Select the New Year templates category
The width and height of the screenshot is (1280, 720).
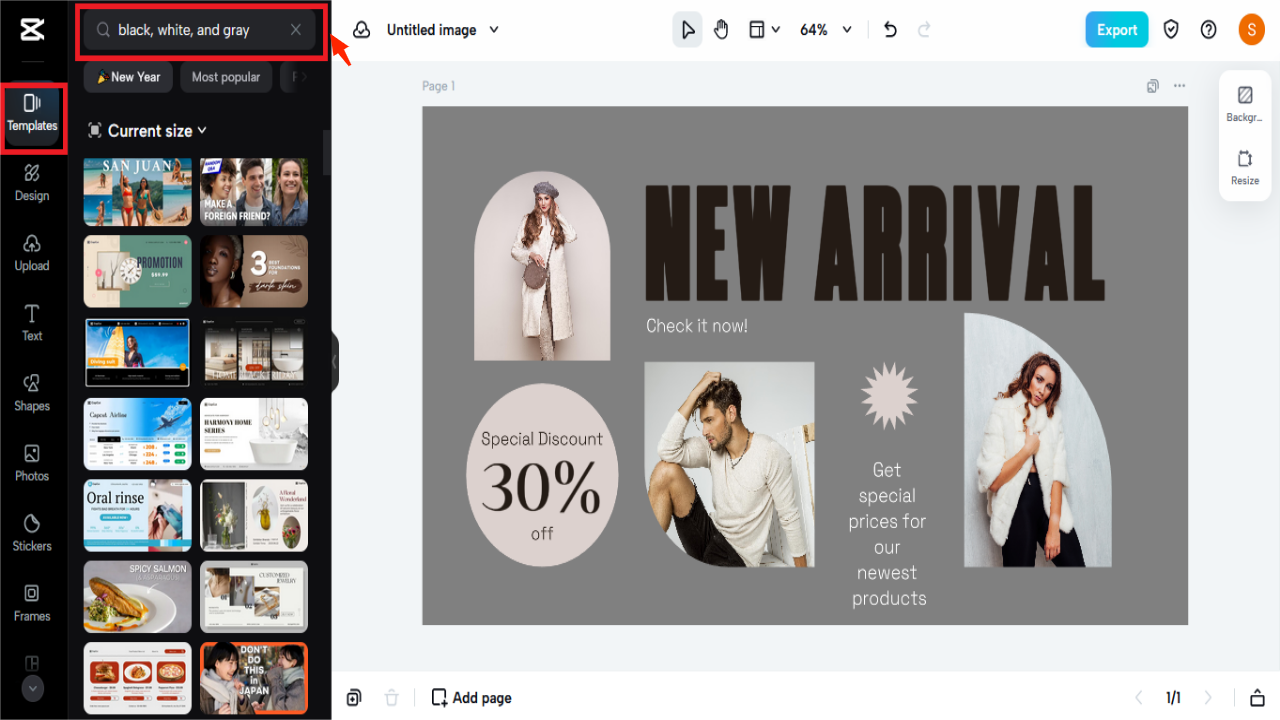(x=127, y=76)
